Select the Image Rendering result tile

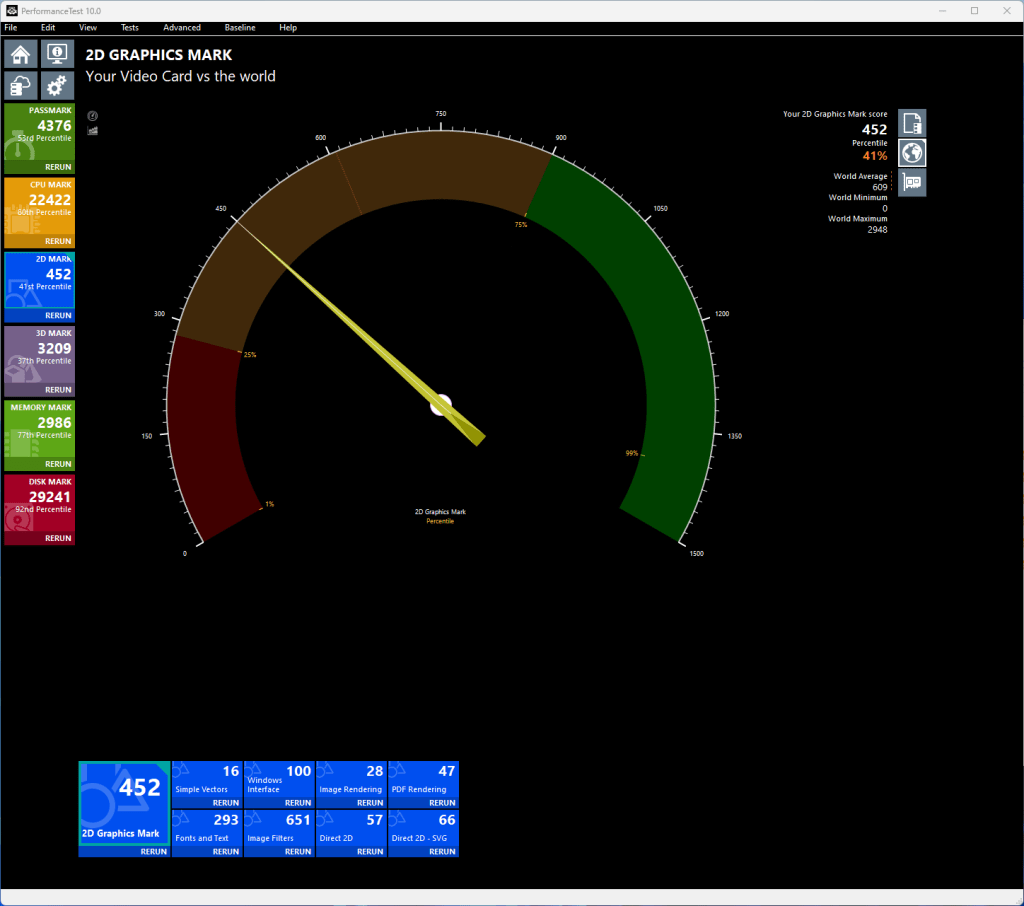(351, 779)
